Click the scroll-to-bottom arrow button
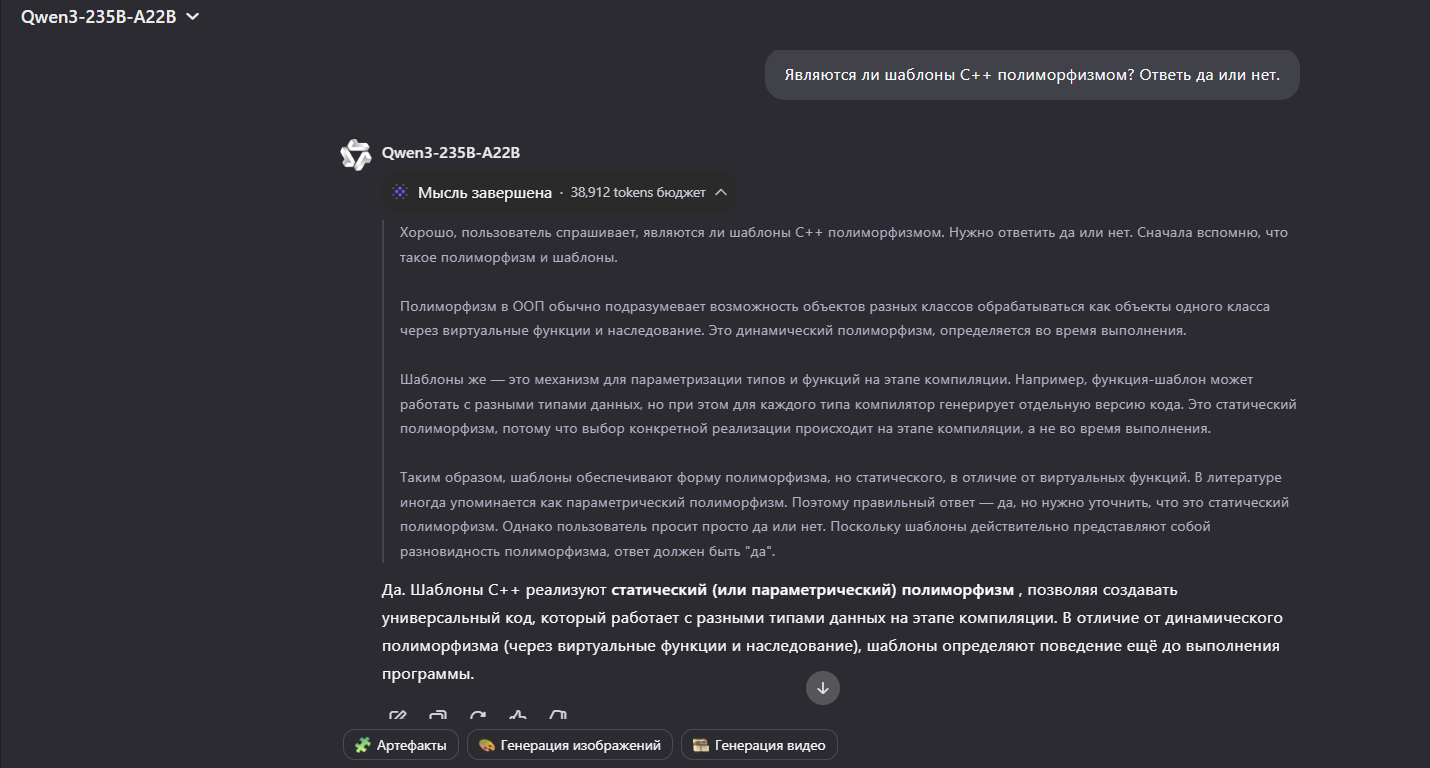The width and height of the screenshot is (1430, 768). (823, 688)
